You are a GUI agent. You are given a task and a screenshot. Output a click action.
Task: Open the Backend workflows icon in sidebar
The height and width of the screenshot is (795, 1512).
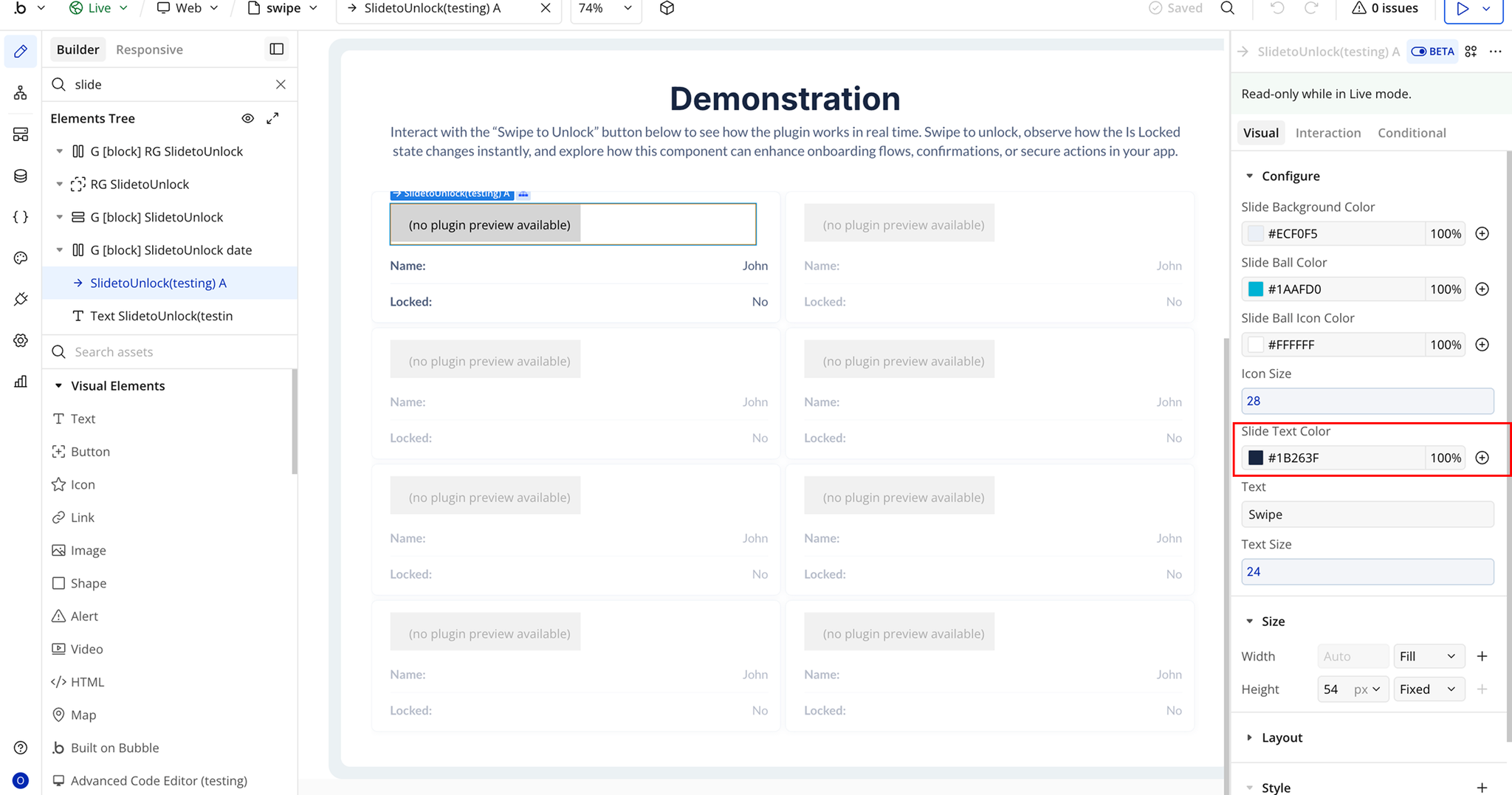coord(21,134)
